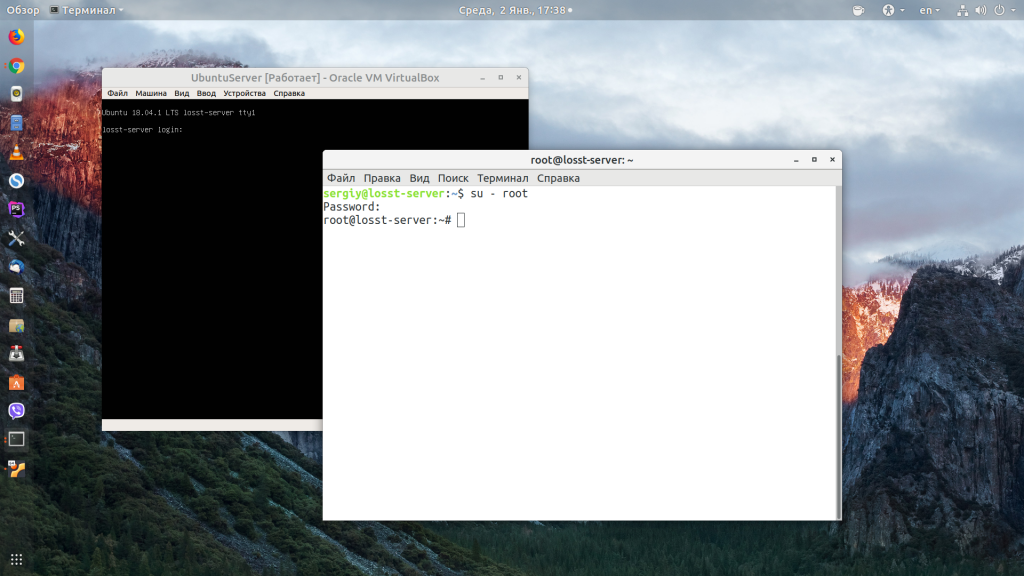Open PhpStorm from the dock
The image size is (1024, 576).
pyautogui.click(x=16, y=209)
